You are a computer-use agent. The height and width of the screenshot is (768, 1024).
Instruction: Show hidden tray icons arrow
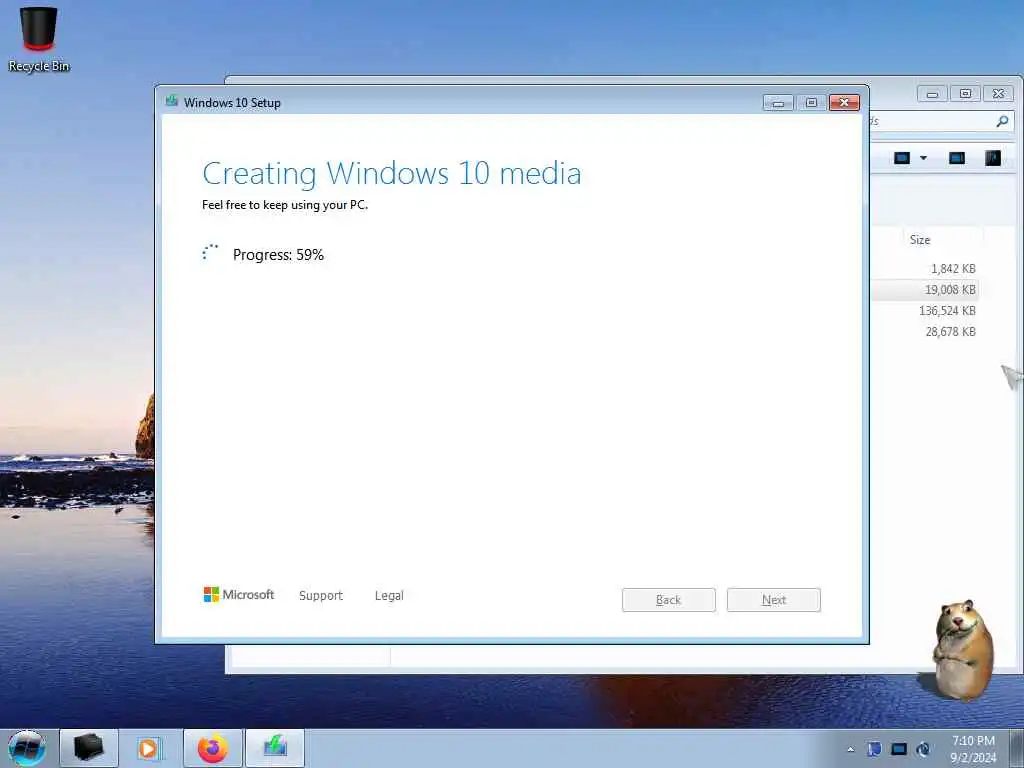(850, 749)
